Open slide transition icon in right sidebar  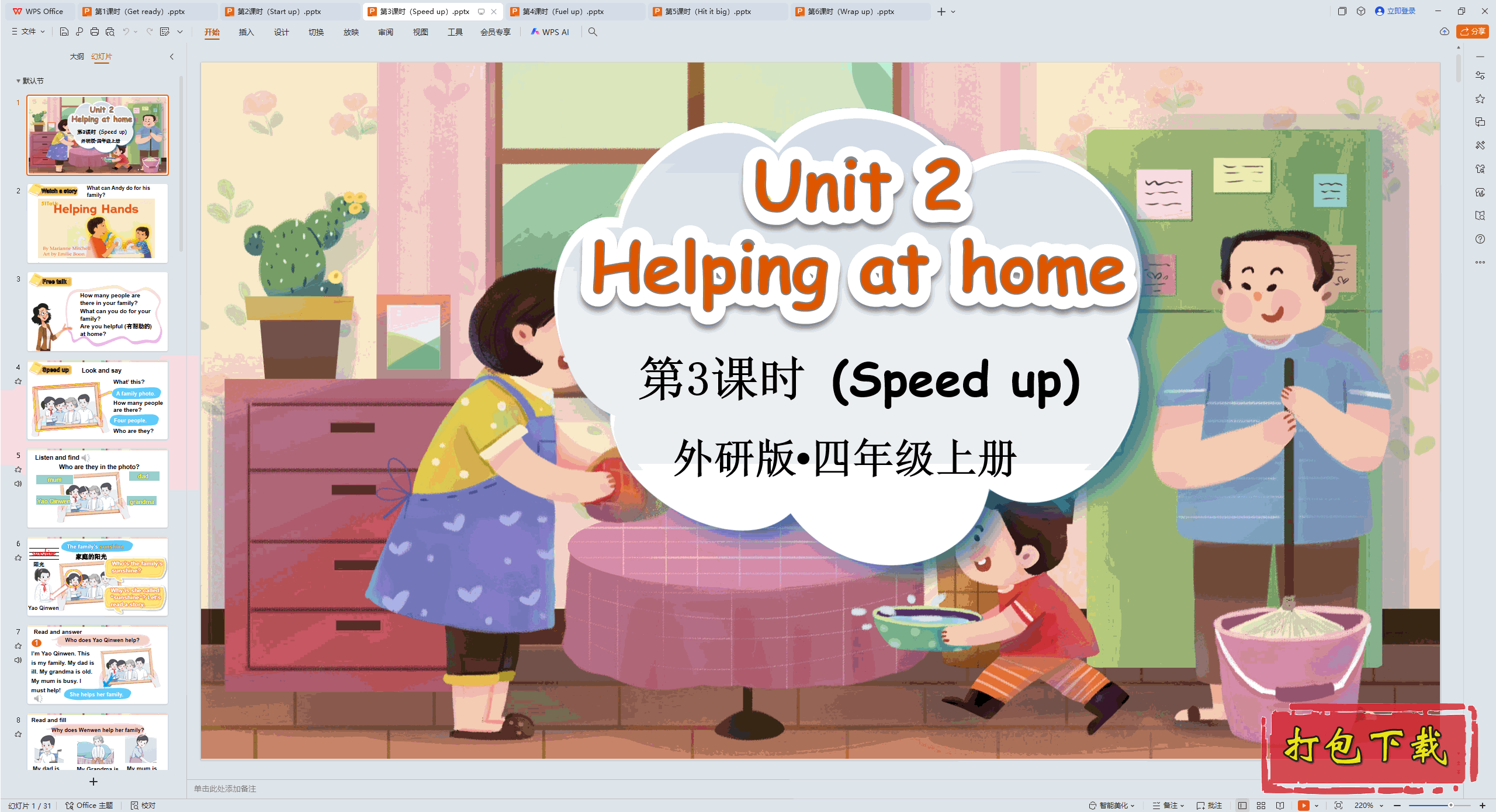[x=1480, y=122]
